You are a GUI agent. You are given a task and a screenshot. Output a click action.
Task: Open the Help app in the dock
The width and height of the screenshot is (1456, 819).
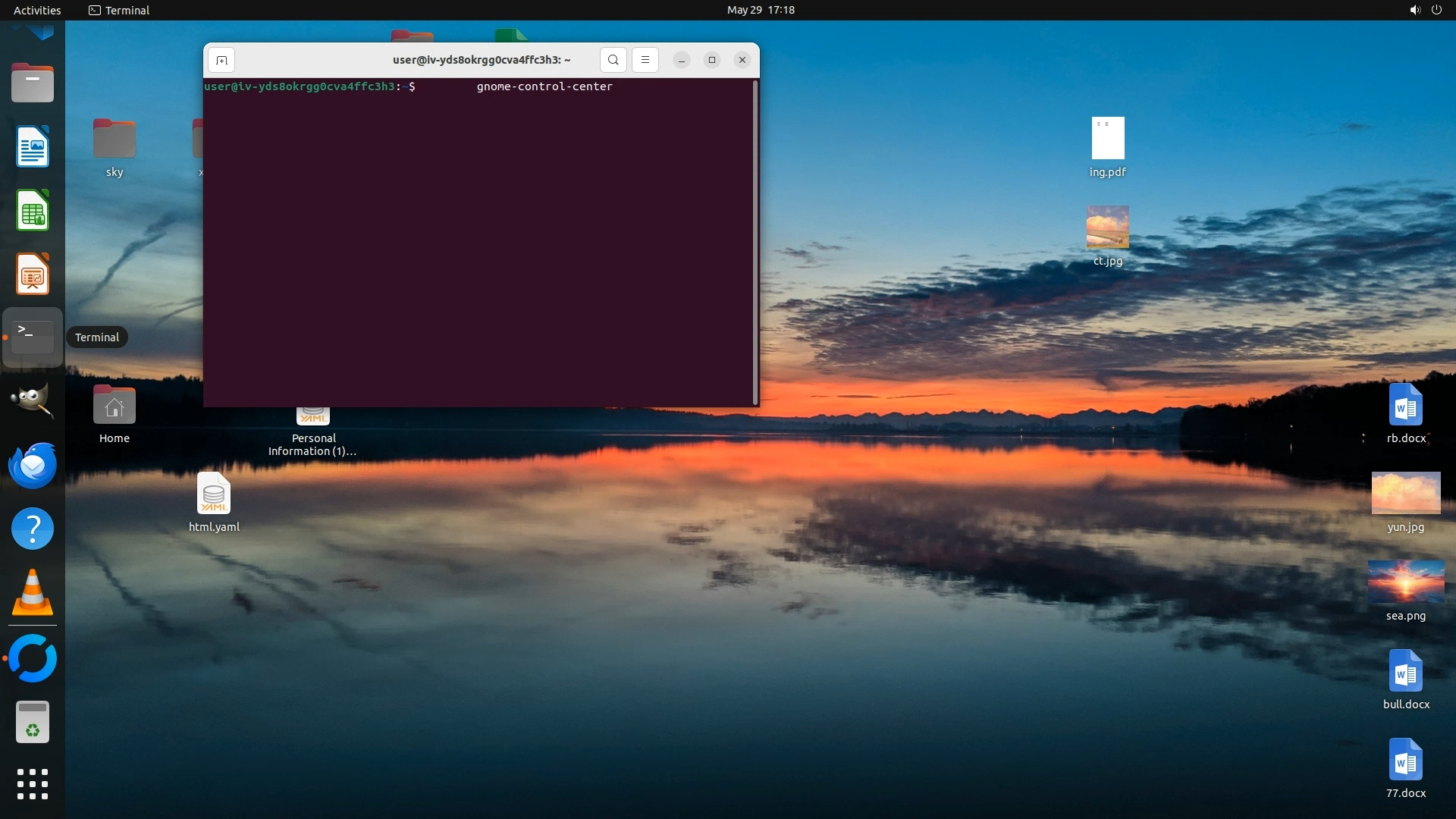pos(33,529)
